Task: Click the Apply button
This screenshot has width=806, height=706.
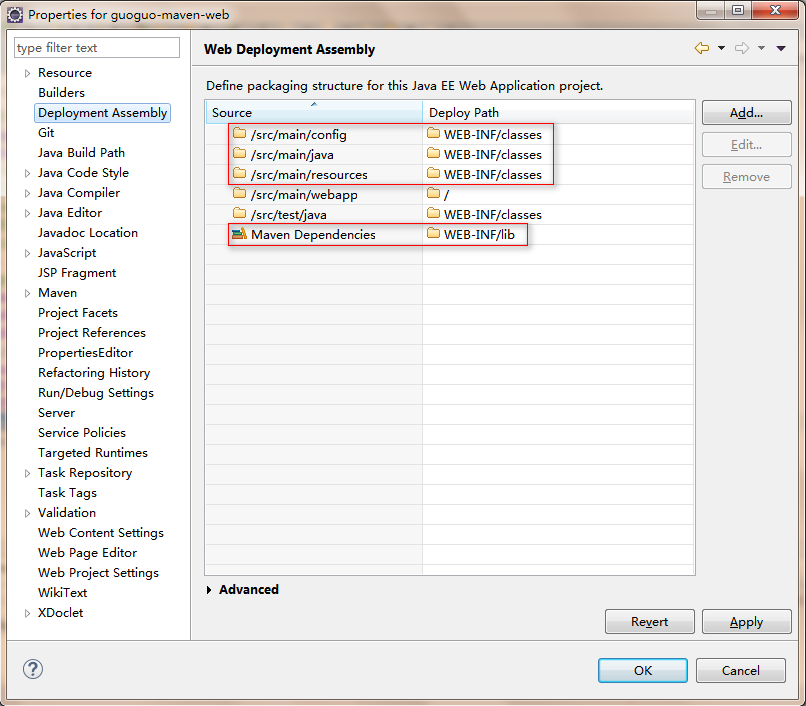Action: pos(746,622)
